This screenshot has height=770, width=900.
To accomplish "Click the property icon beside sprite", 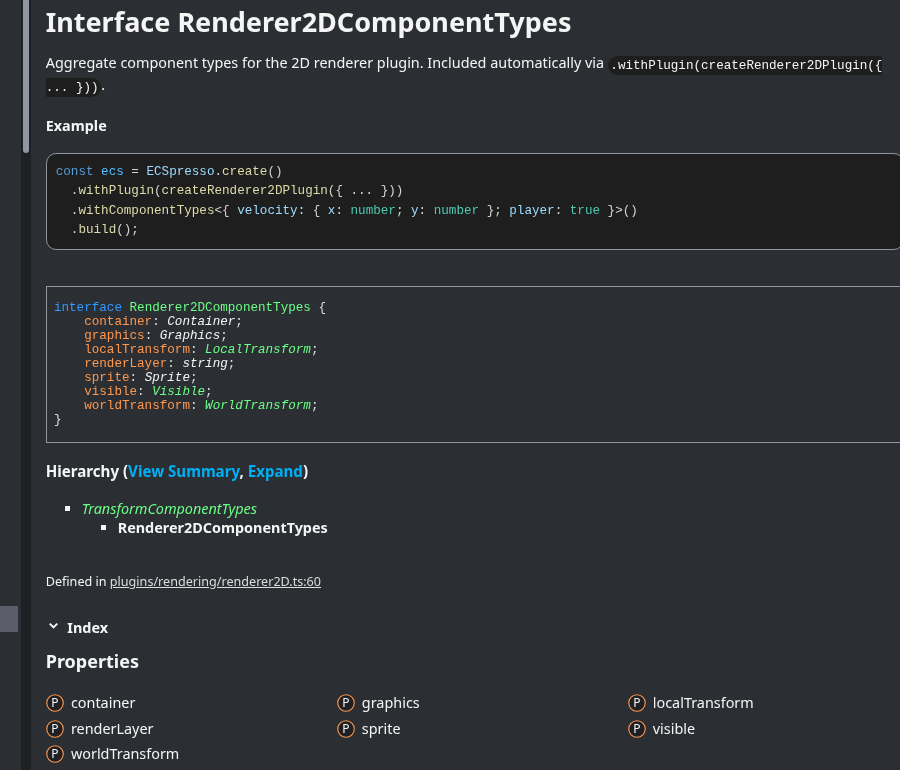I will coord(346,729).
